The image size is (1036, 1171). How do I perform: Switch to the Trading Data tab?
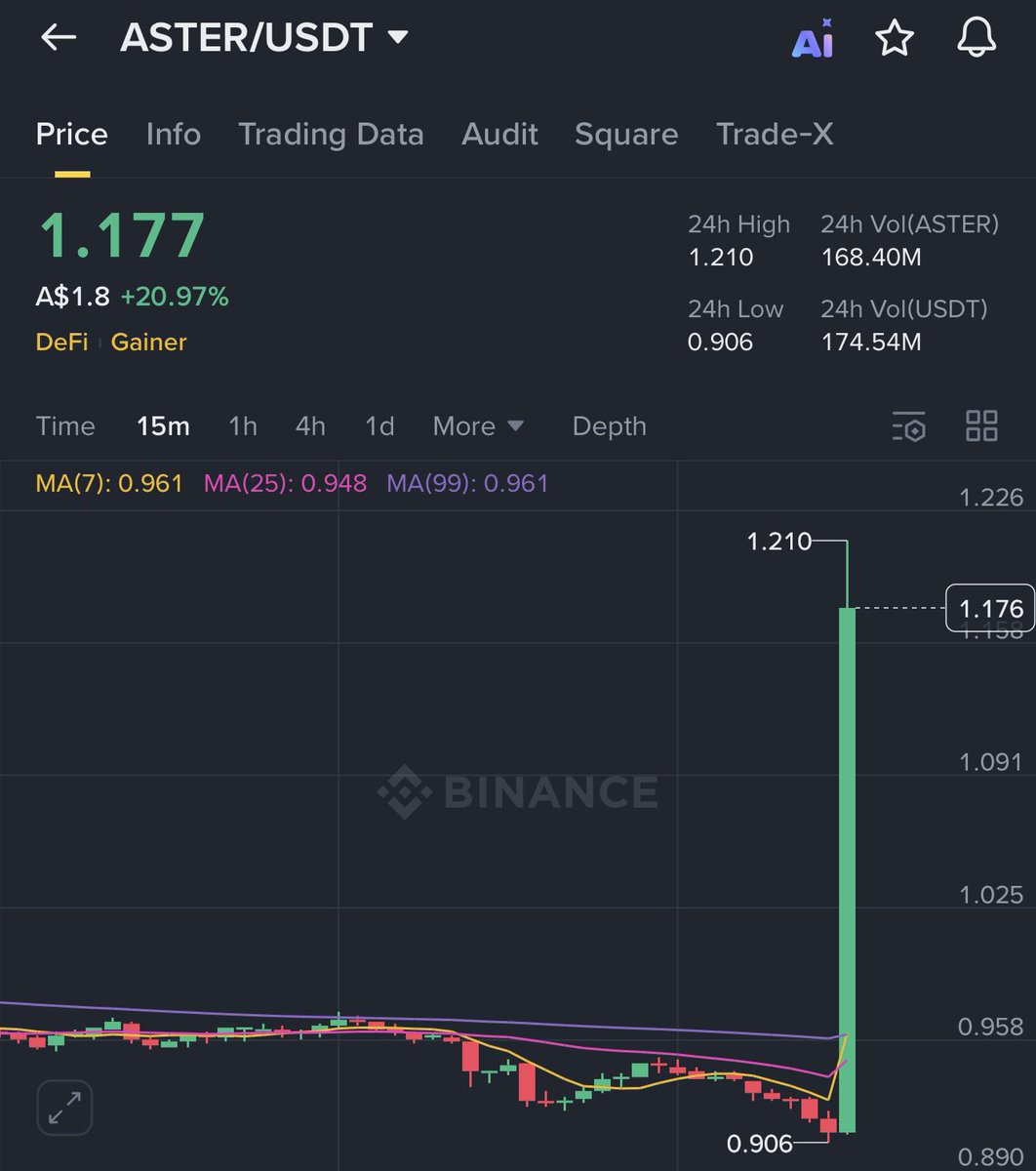pos(331,135)
